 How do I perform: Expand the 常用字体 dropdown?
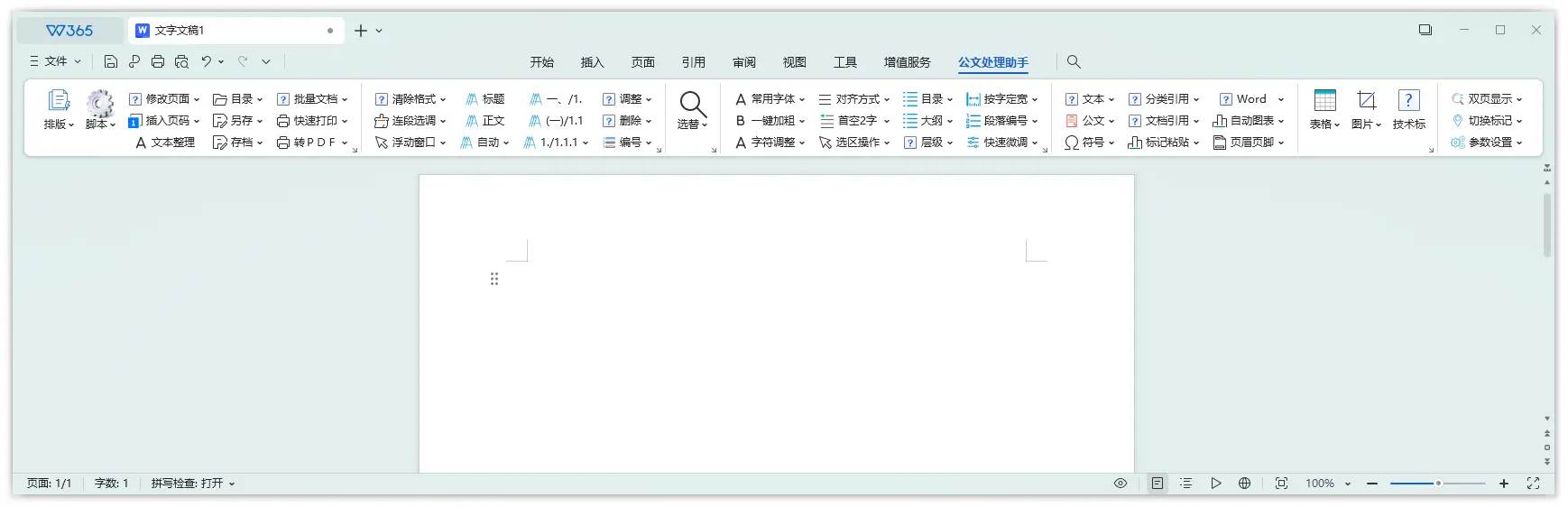(770, 99)
